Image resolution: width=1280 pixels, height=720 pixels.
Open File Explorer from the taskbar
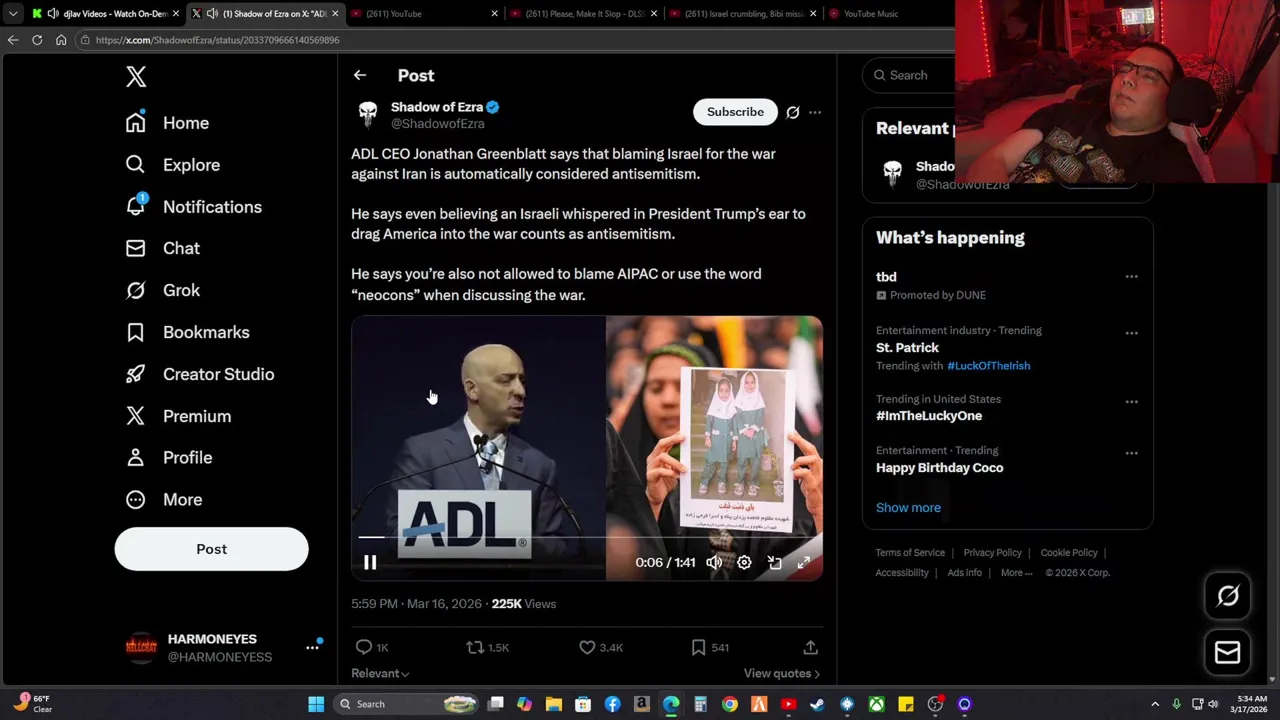point(553,704)
